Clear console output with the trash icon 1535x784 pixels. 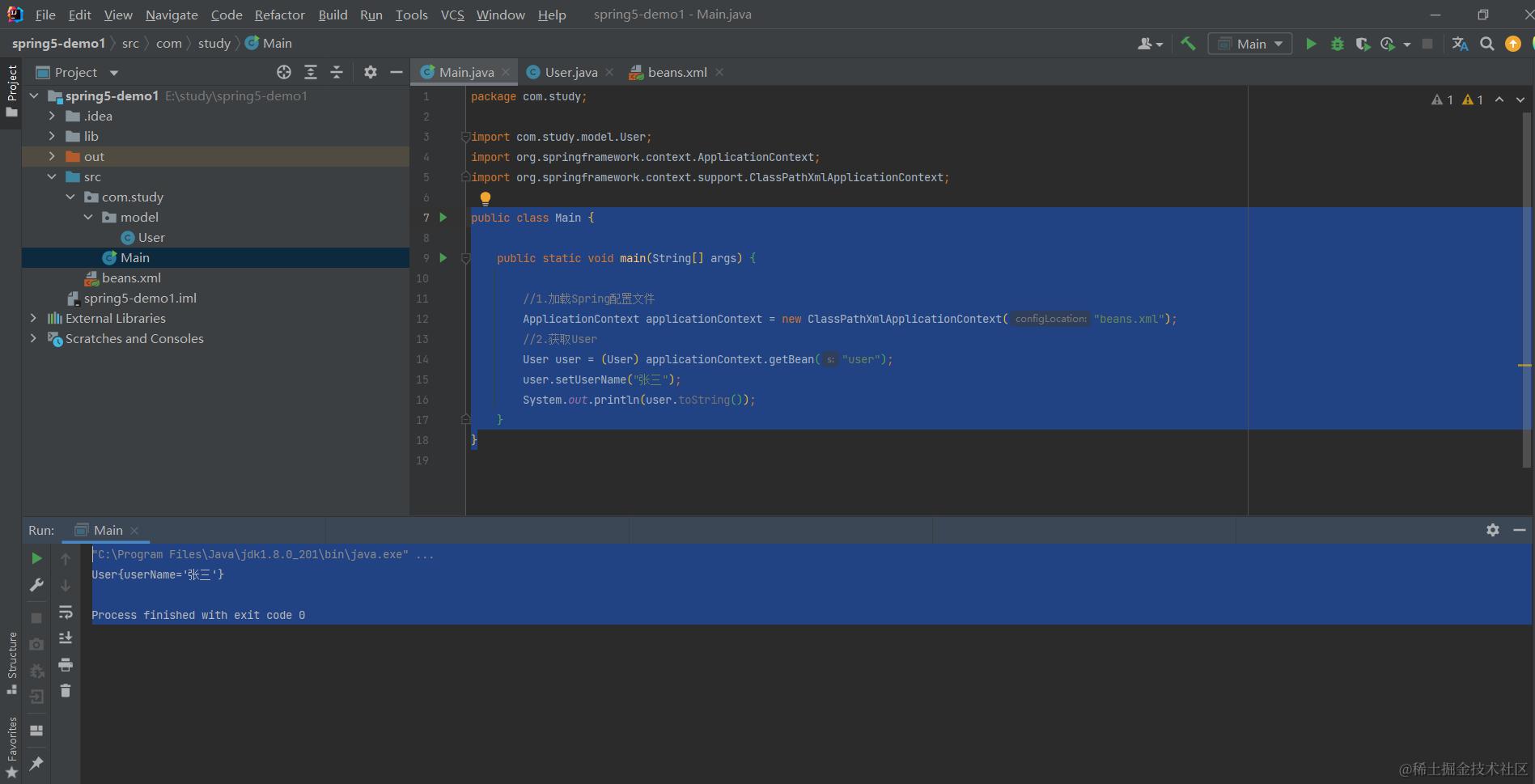click(66, 691)
